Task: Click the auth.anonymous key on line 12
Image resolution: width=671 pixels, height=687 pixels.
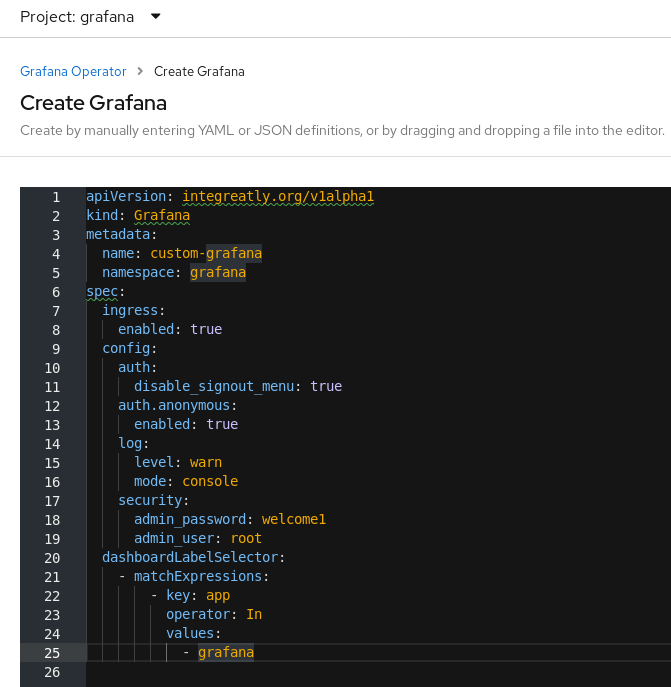Action: 174,405
